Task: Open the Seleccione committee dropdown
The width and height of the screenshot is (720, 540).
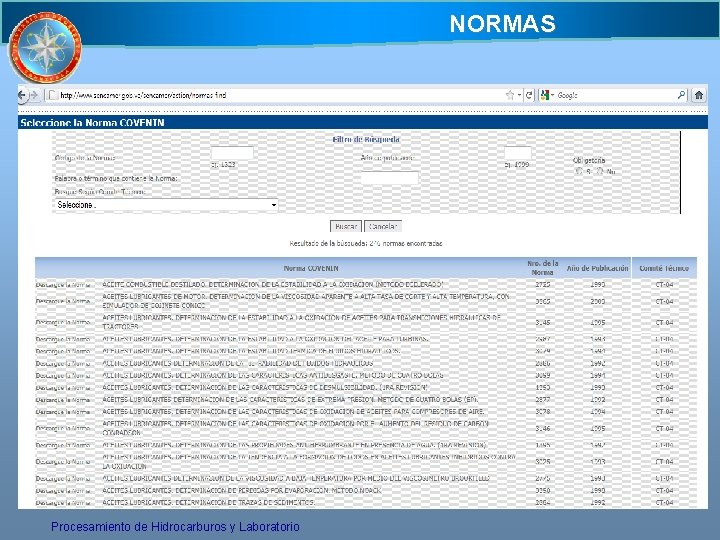Action: (x=166, y=205)
